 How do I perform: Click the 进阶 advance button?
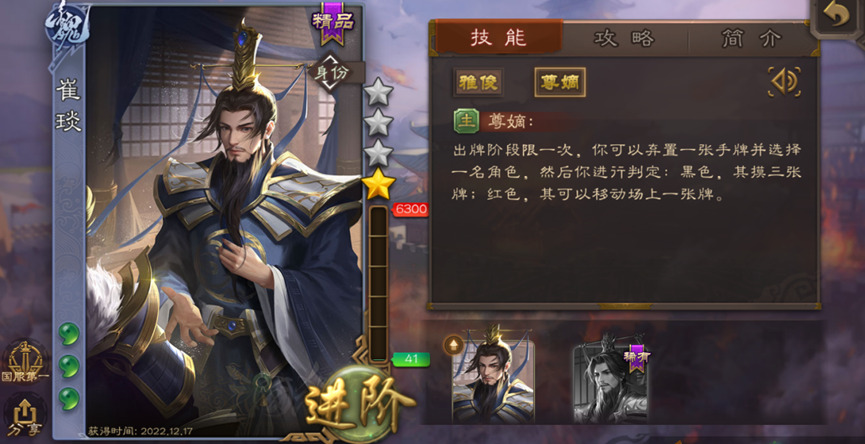click(361, 405)
